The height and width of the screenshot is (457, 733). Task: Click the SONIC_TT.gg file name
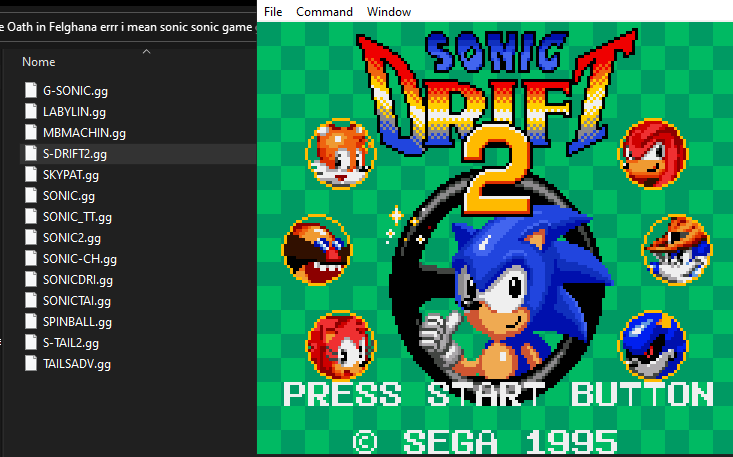[77, 217]
